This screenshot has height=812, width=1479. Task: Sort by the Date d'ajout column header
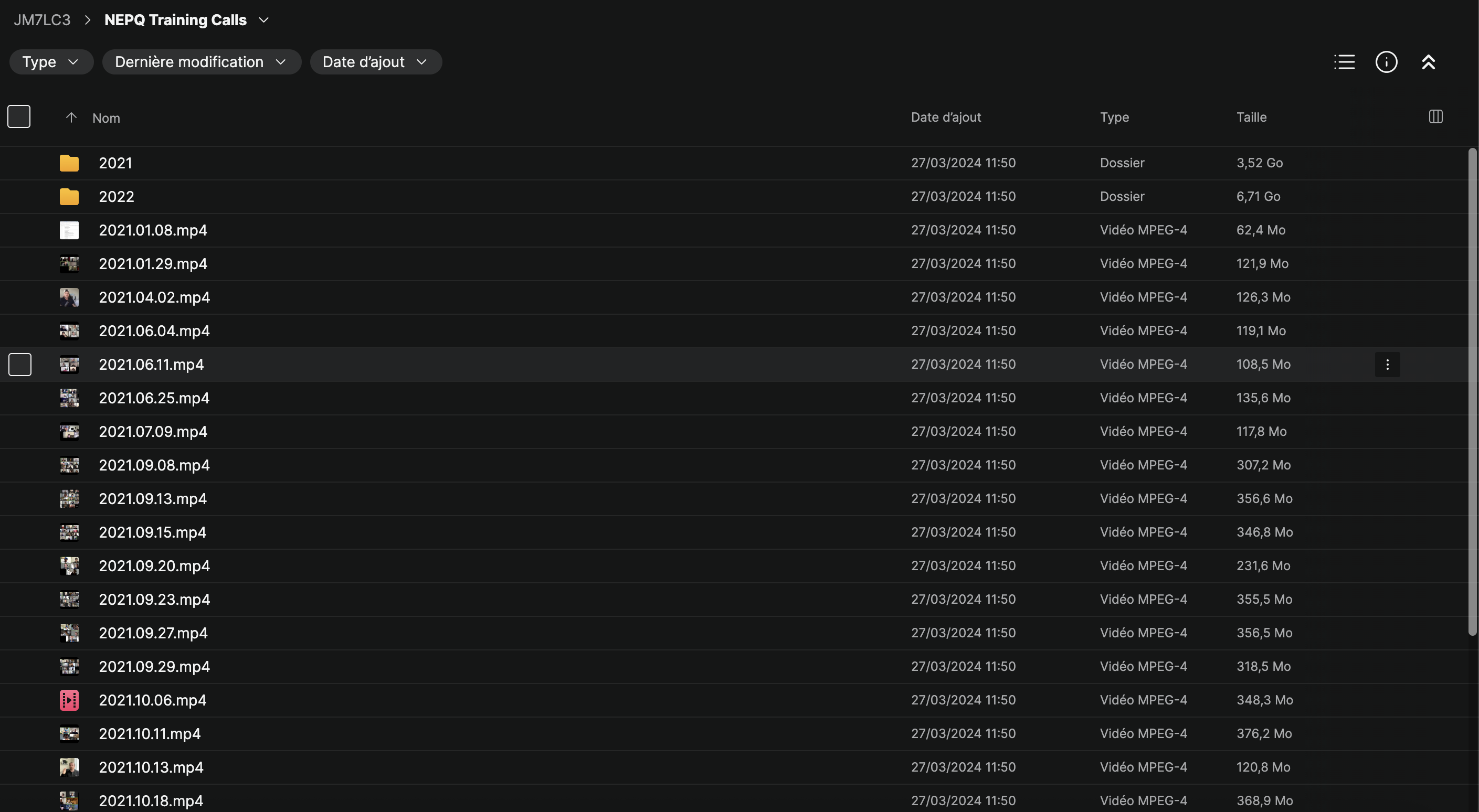point(946,117)
